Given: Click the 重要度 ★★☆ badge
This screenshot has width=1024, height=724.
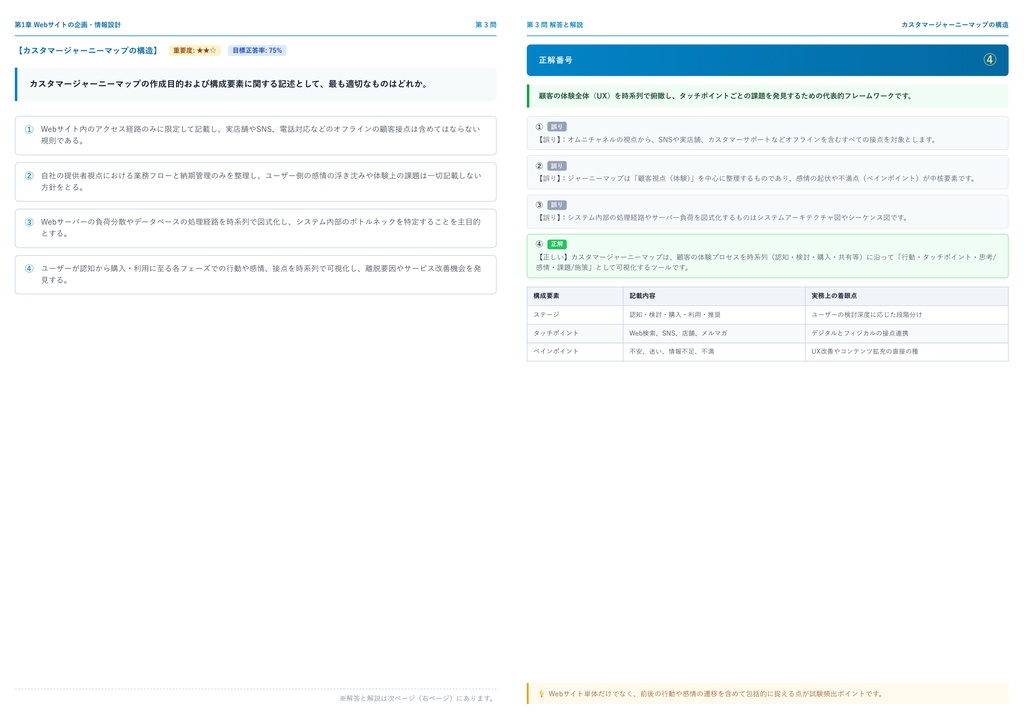Looking at the screenshot, I should click(x=195, y=50).
